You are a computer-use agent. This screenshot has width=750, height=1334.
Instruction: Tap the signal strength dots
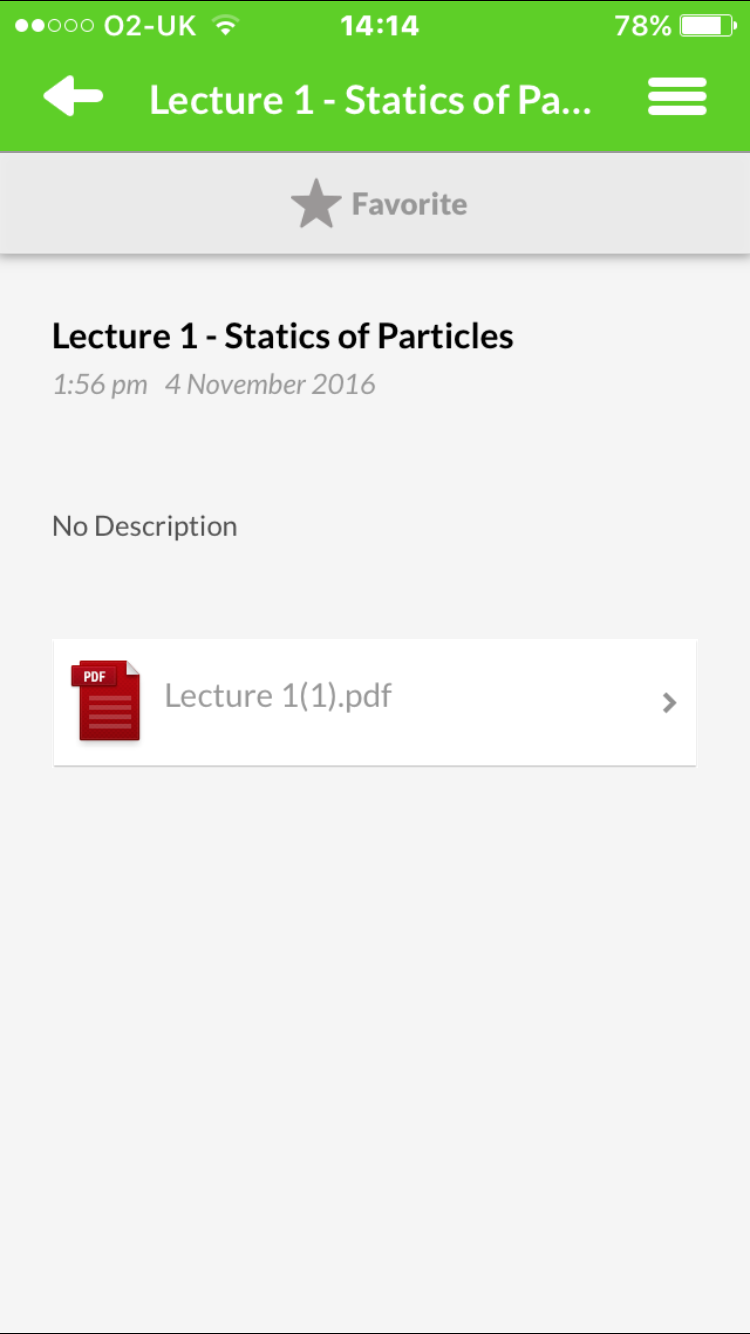[x=54, y=26]
